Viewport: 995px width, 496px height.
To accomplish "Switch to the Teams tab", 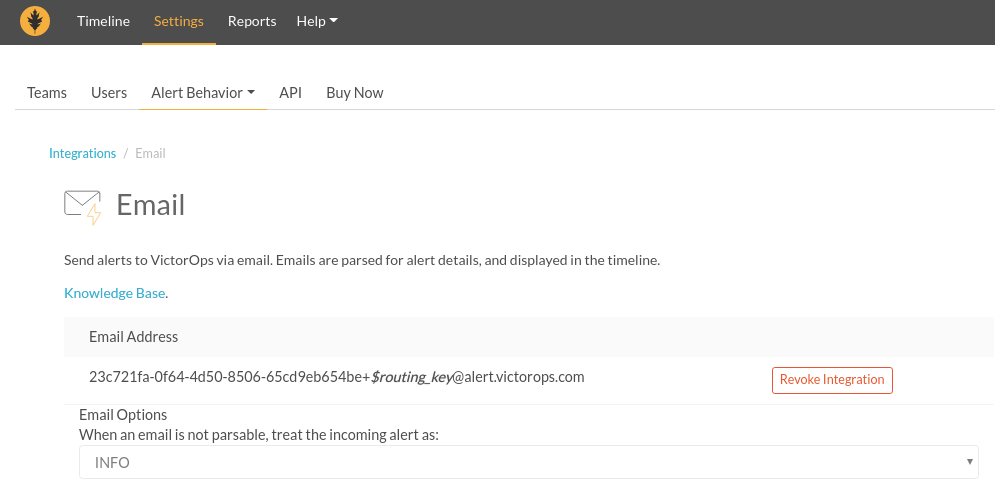I will pyautogui.click(x=47, y=93).
